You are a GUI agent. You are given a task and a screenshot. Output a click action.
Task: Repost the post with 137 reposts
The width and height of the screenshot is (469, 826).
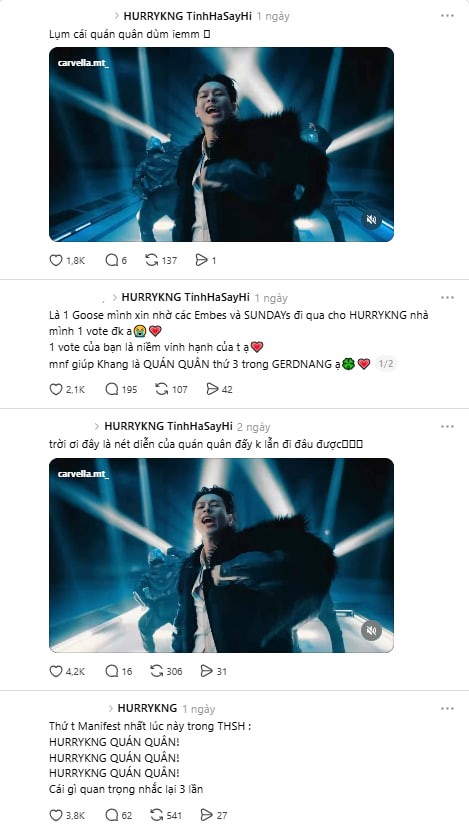coord(152,260)
